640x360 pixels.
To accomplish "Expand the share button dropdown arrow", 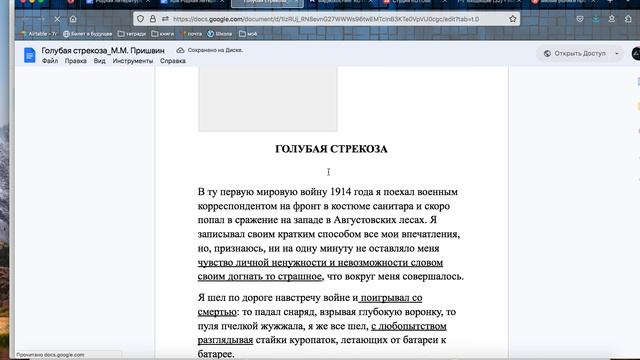I will click(617, 53).
